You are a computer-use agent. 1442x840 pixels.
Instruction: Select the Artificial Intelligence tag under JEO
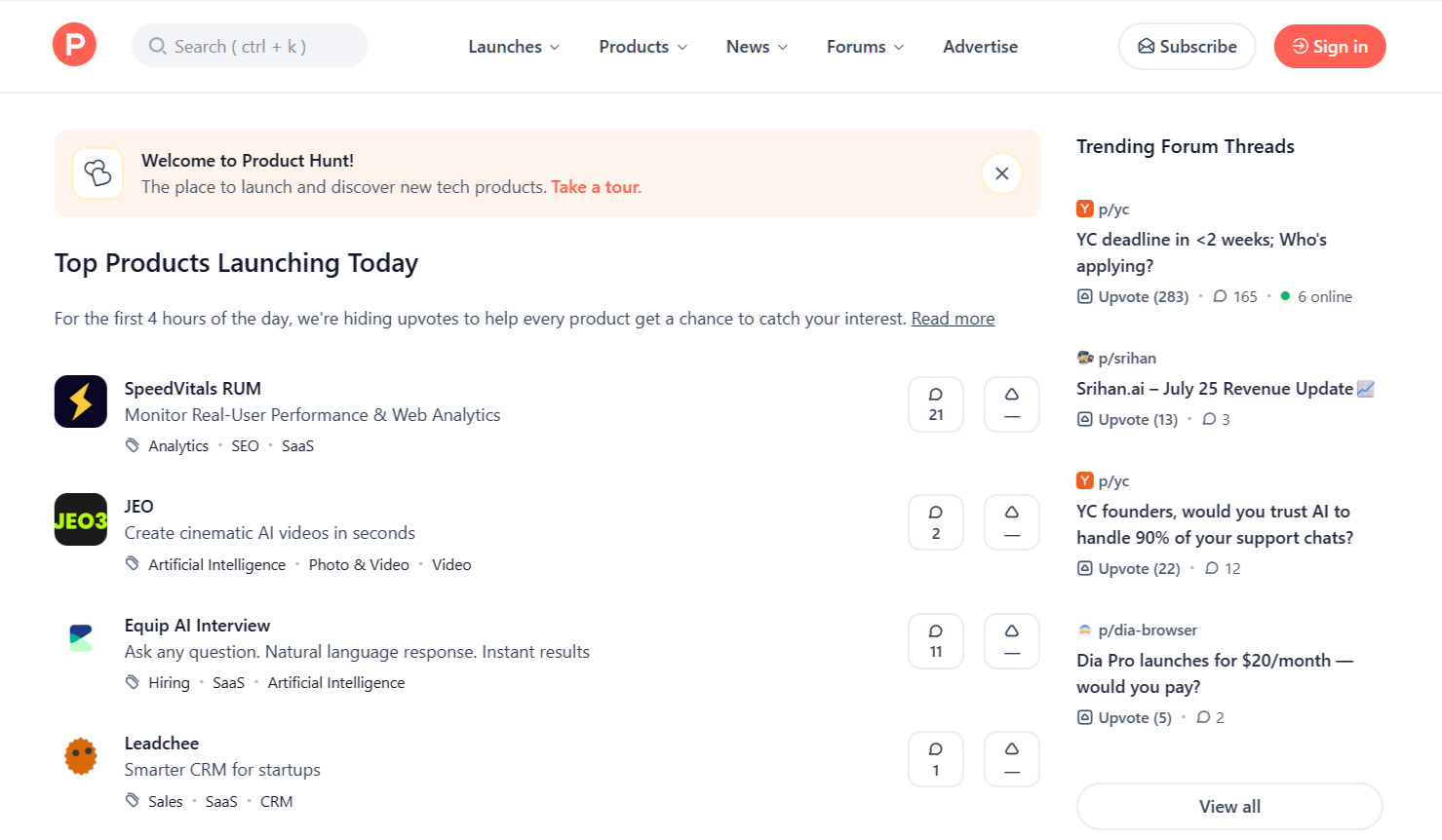point(216,565)
